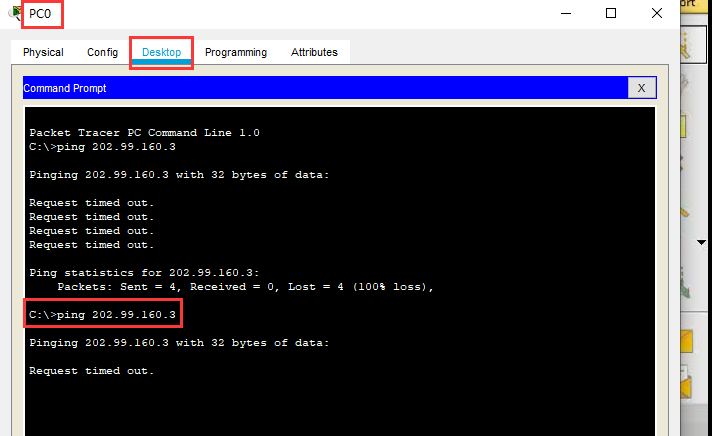Image resolution: width=712 pixels, height=436 pixels.
Task: Click empty black area below terminal output
Action: coord(340,405)
